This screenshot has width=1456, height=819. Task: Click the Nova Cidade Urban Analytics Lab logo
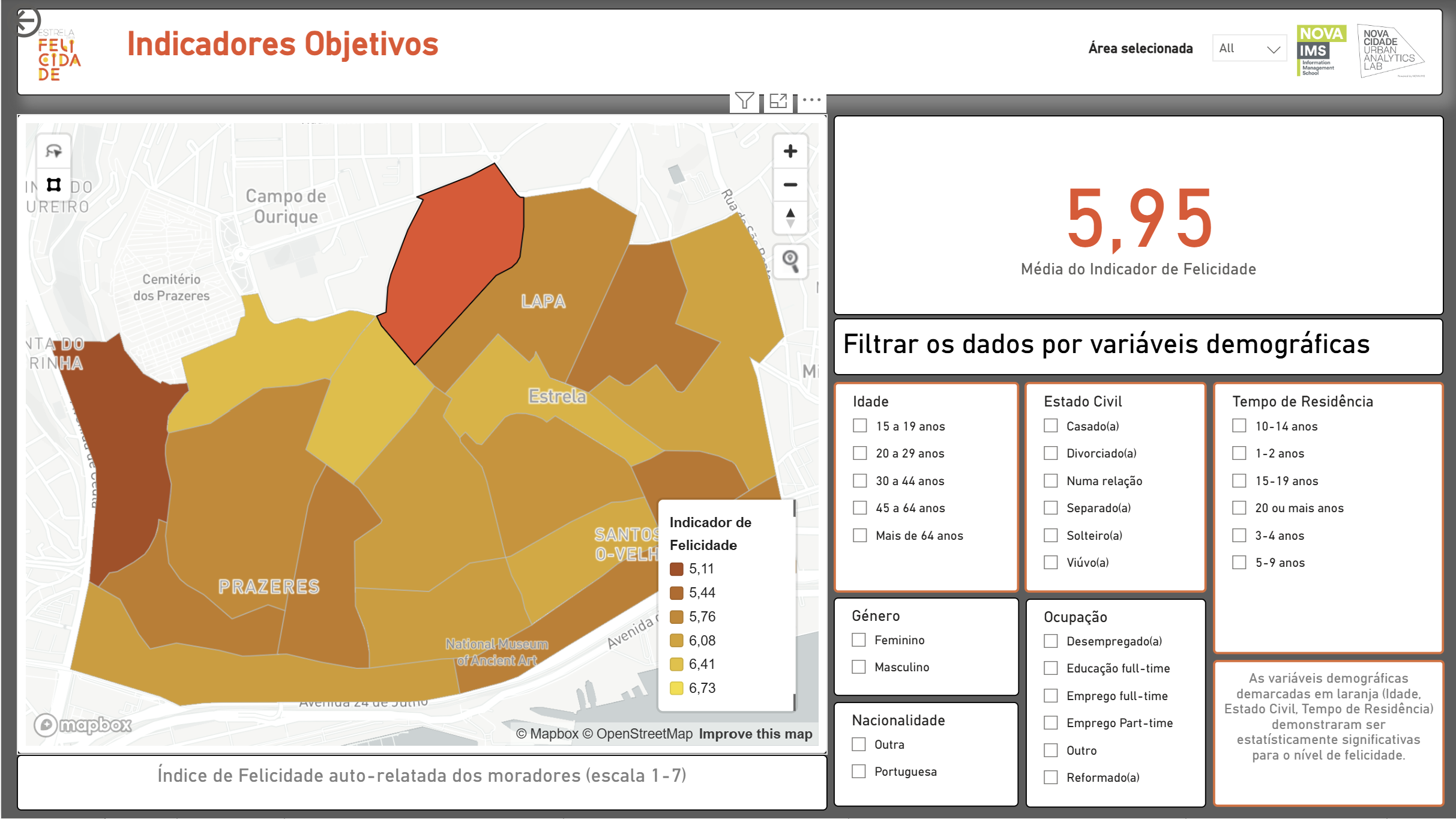(1392, 52)
